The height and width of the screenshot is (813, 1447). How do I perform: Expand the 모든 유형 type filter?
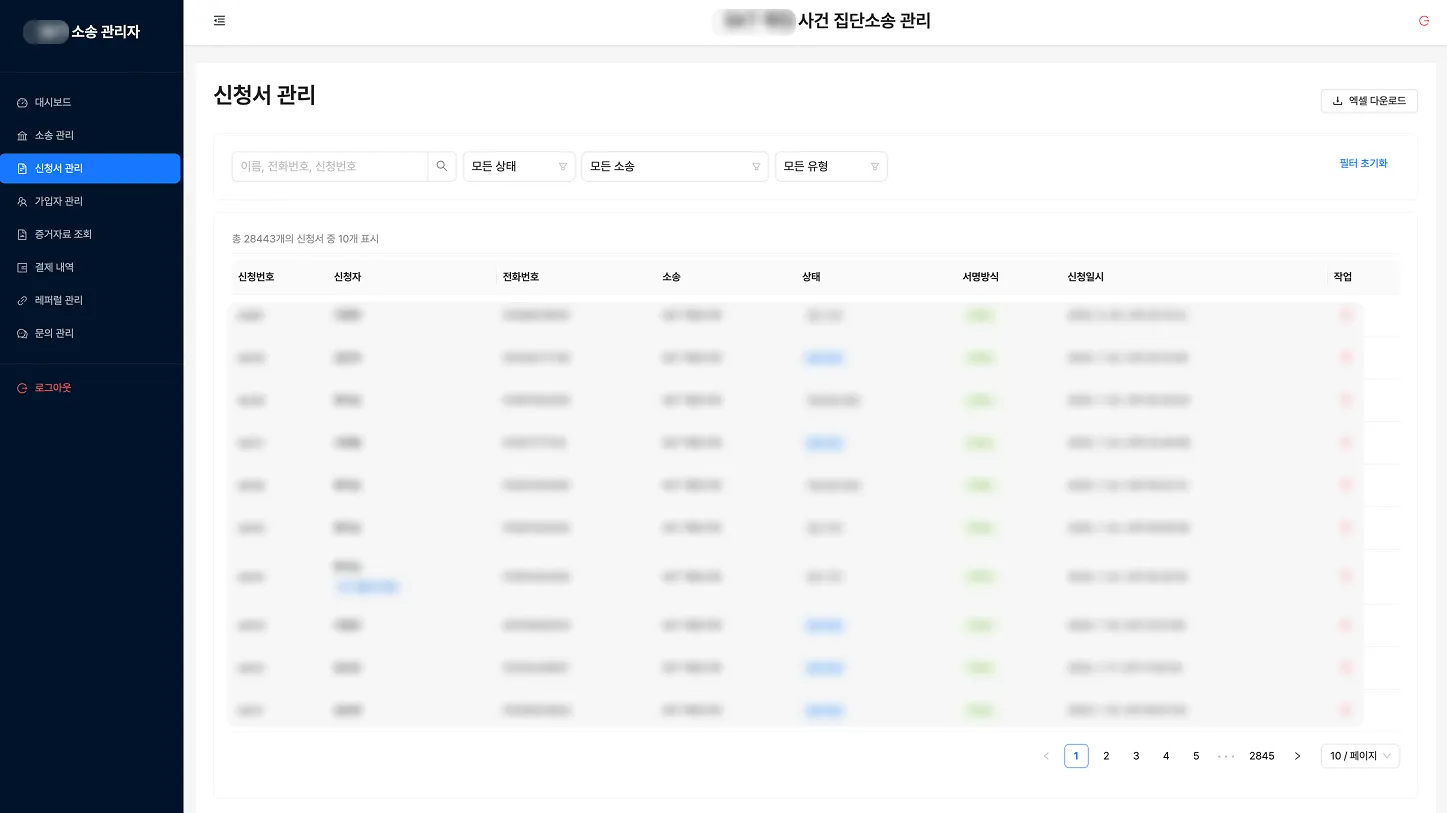[x=831, y=166]
